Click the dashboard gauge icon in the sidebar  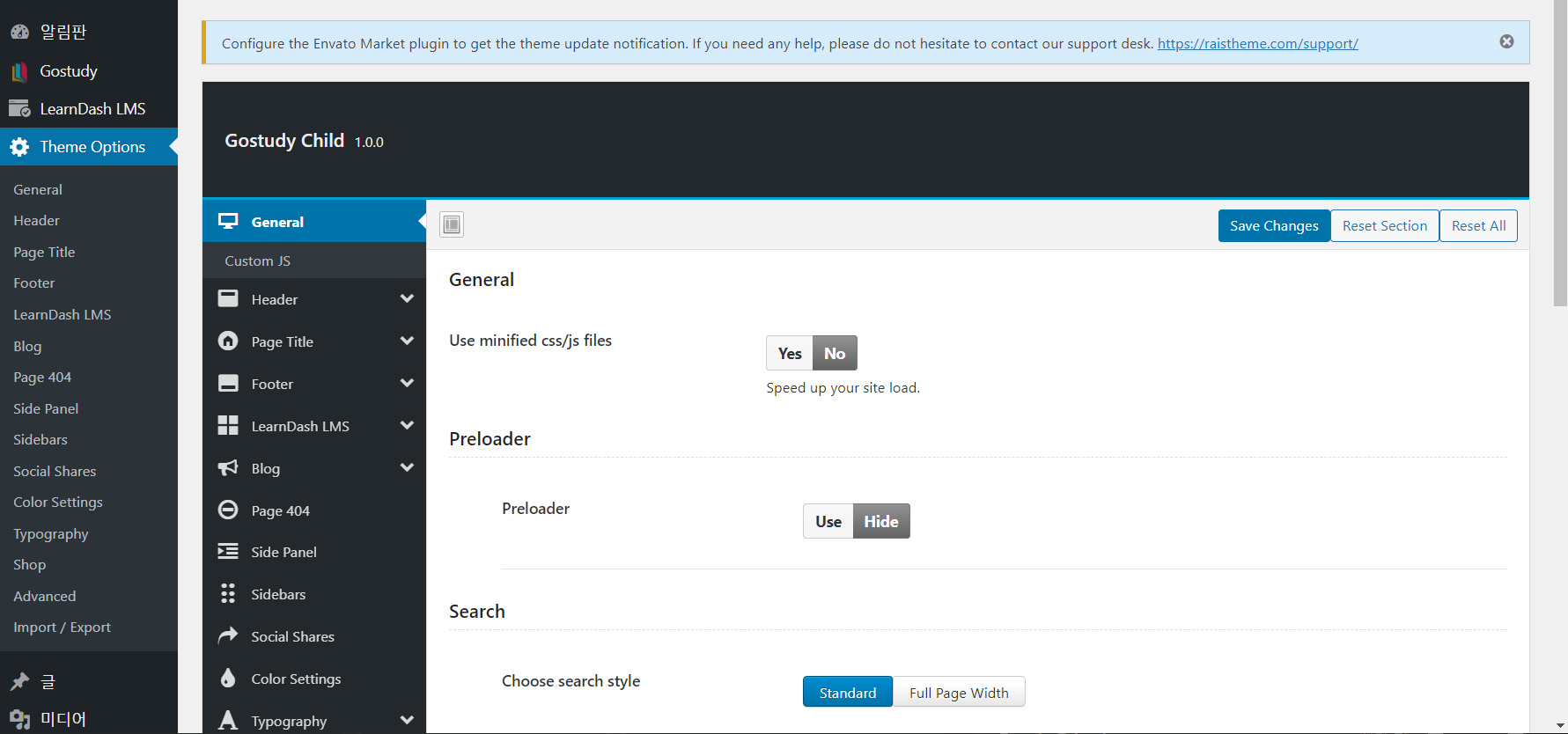pos(19,33)
